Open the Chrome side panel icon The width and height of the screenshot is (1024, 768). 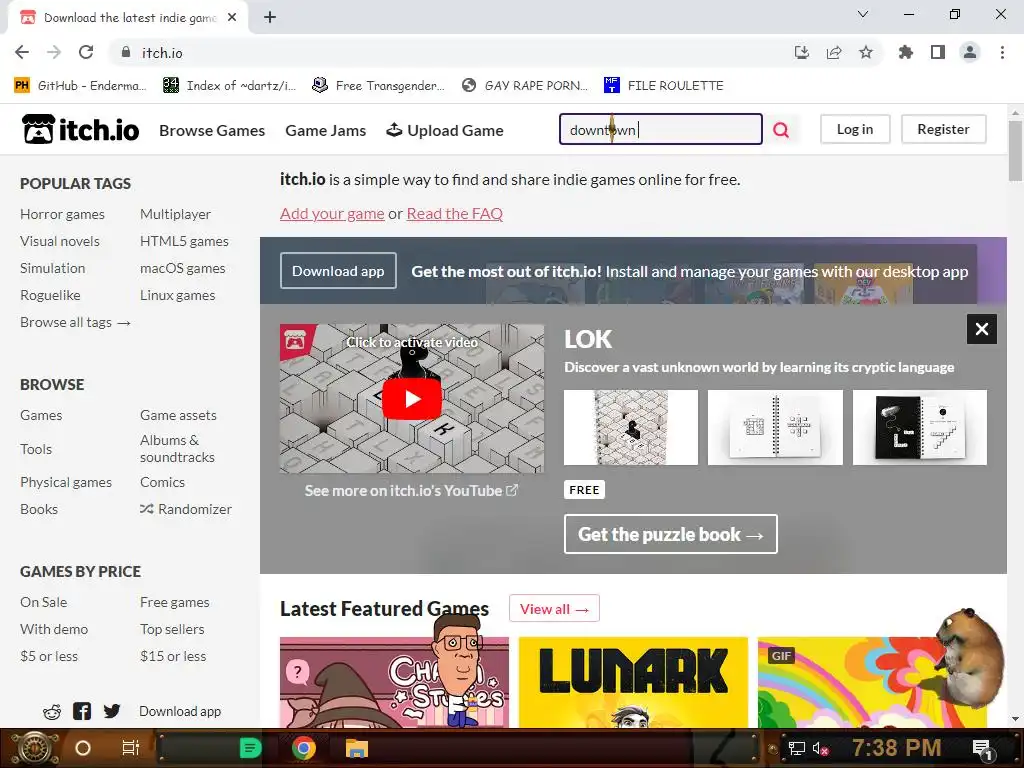(x=938, y=52)
